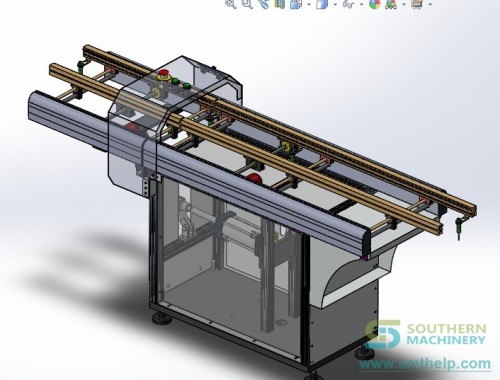
Task: Expand the View Settings dropdown arrow
Action: tap(430, 4)
